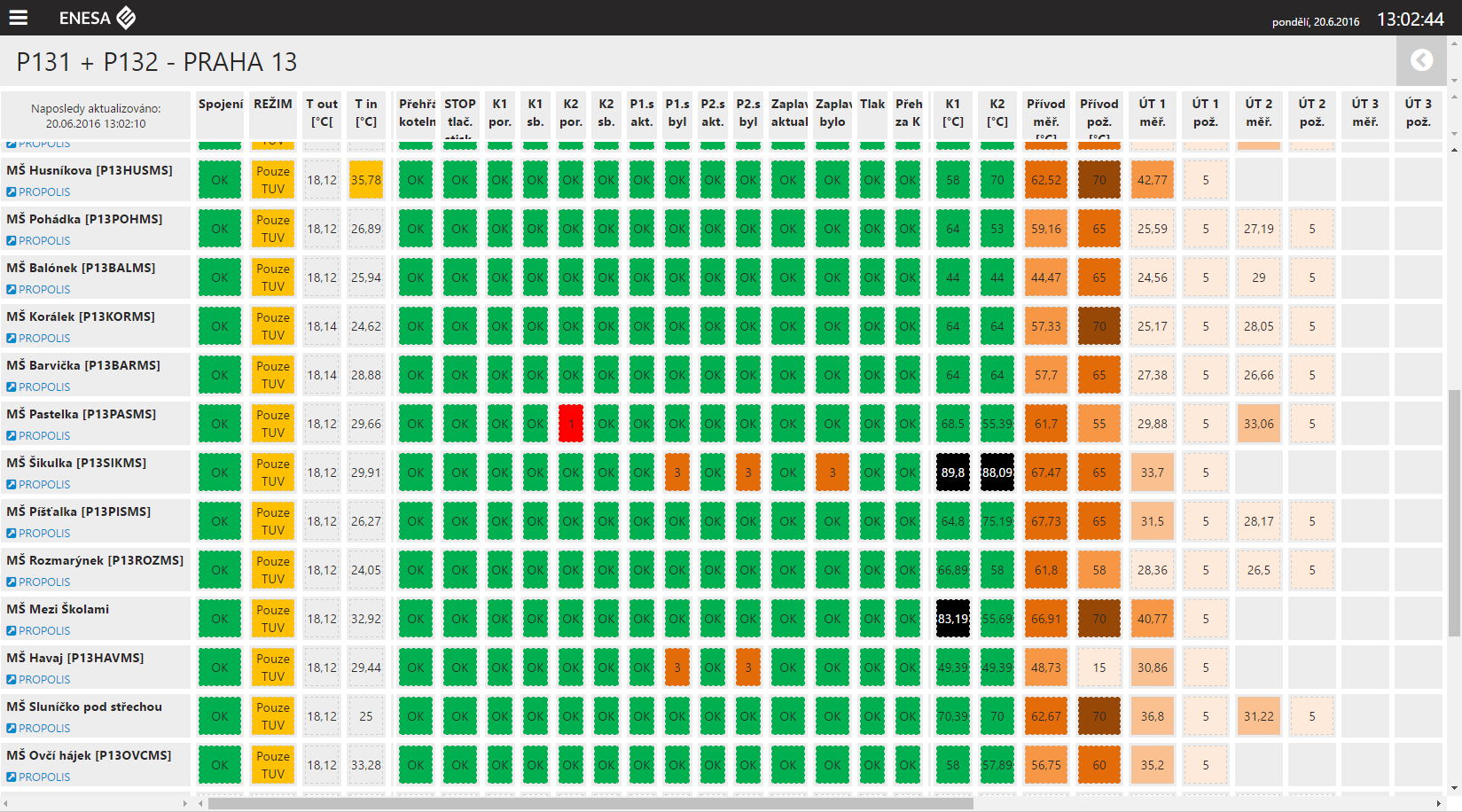This screenshot has height=812, width=1462.
Task: Click black K1 cell 89,8 for MŠ Šikulka
Action: coord(953,472)
